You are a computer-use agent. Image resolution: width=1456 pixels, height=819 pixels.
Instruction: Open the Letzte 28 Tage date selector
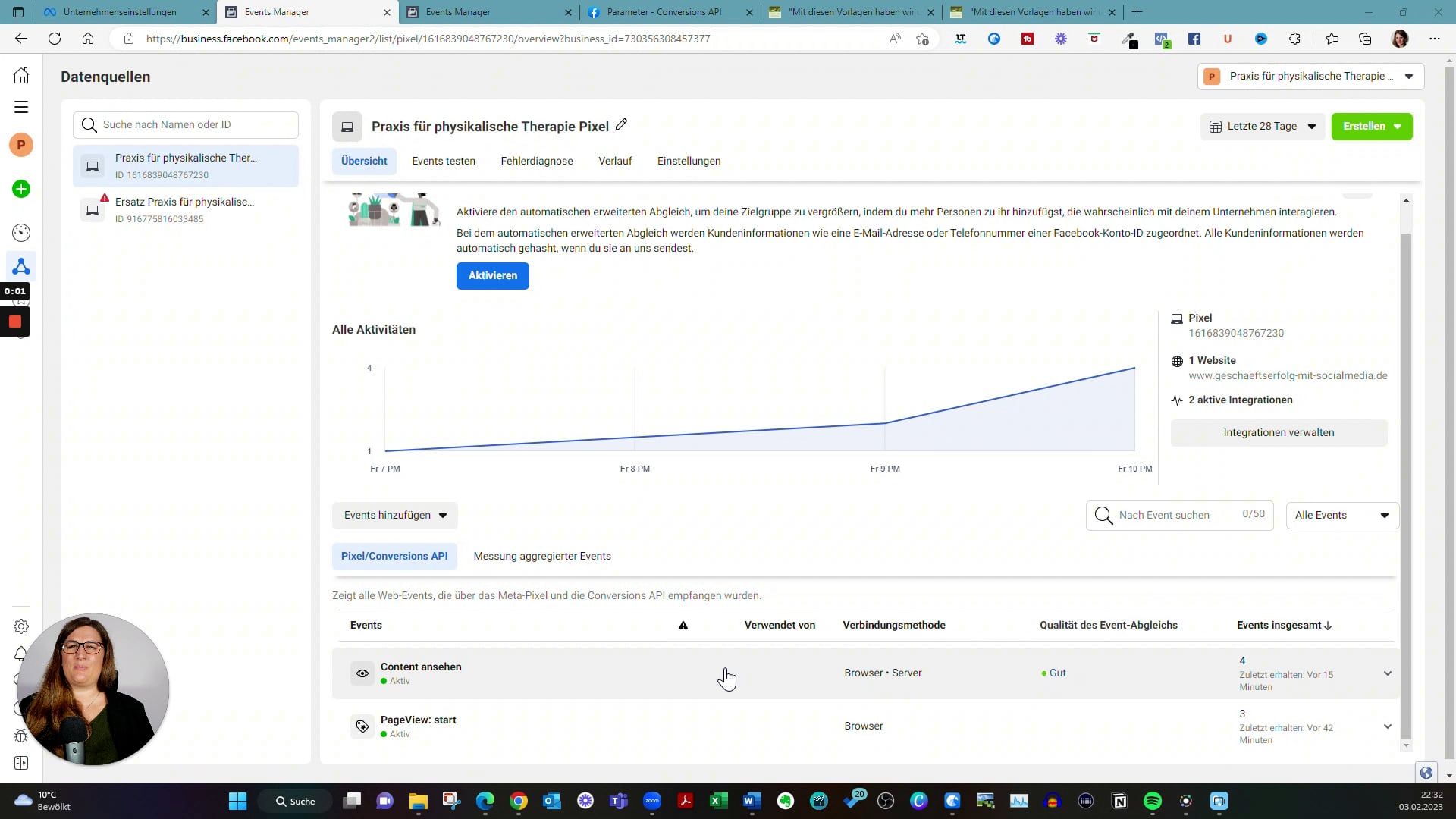pyautogui.click(x=1262, y=126)
